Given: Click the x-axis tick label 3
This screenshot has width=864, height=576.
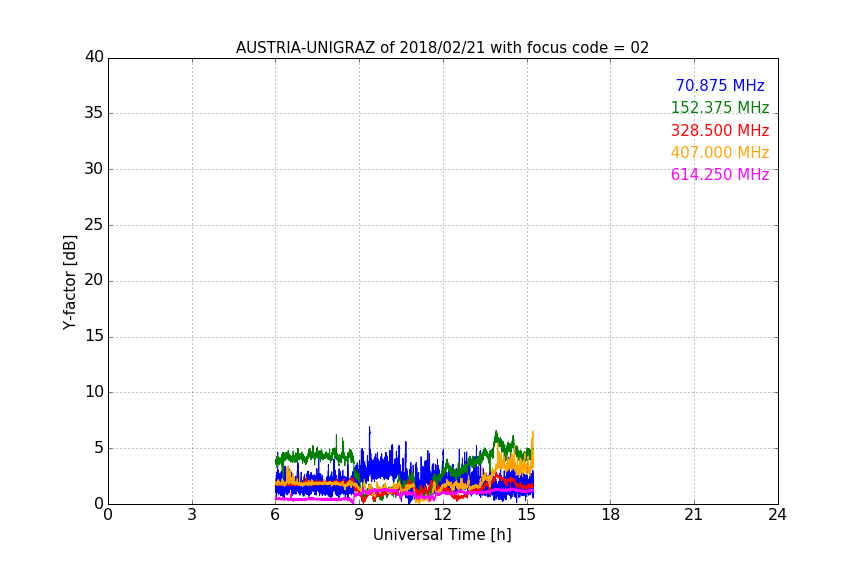Looking at the screenshot, I should click(192, 515).
